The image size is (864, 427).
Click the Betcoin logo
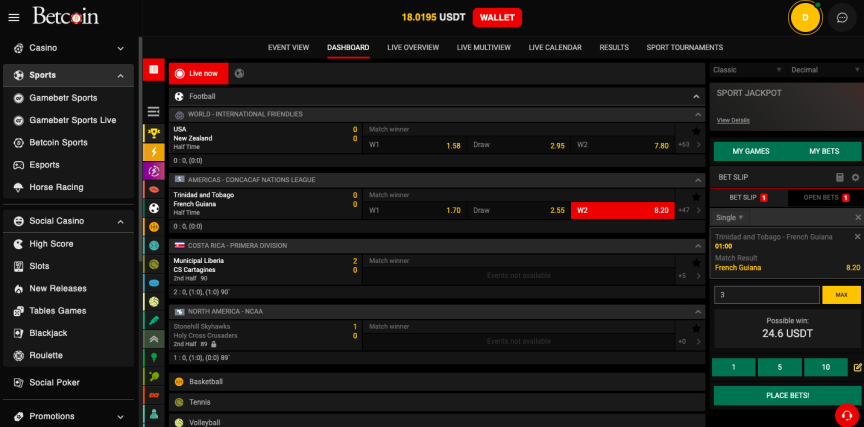click(x=66, y=16)
